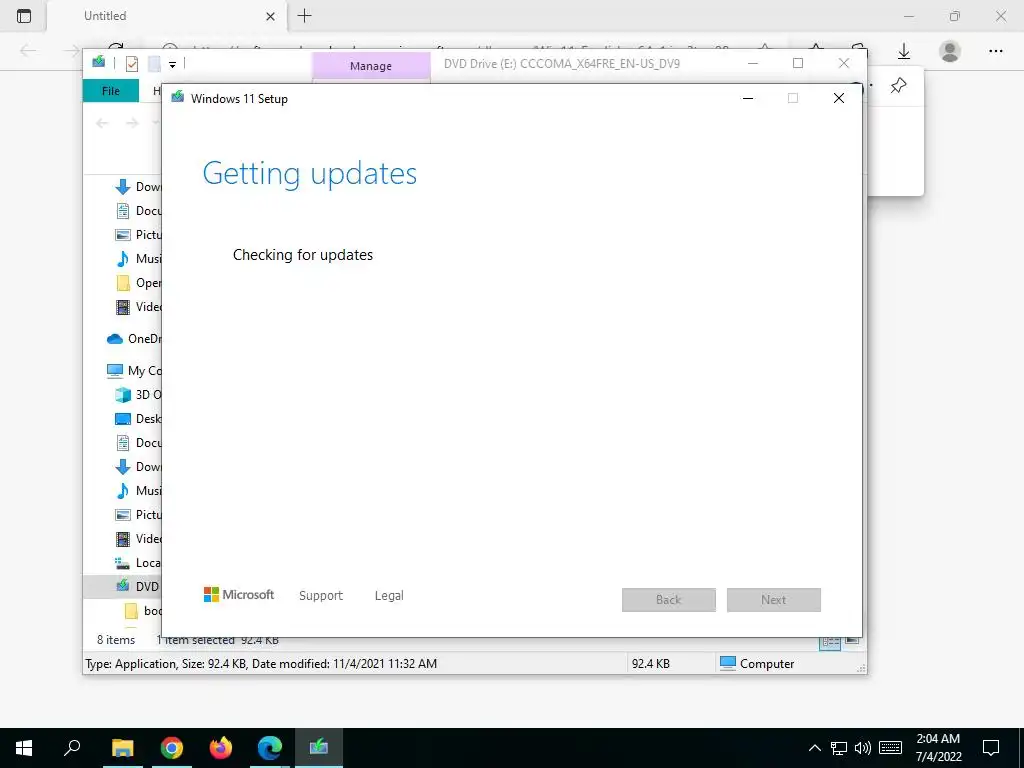Open Google Chrome from the taskbar
This screenshot has height=768, width=1024.
pyautogui.click(x=172, y=748)
